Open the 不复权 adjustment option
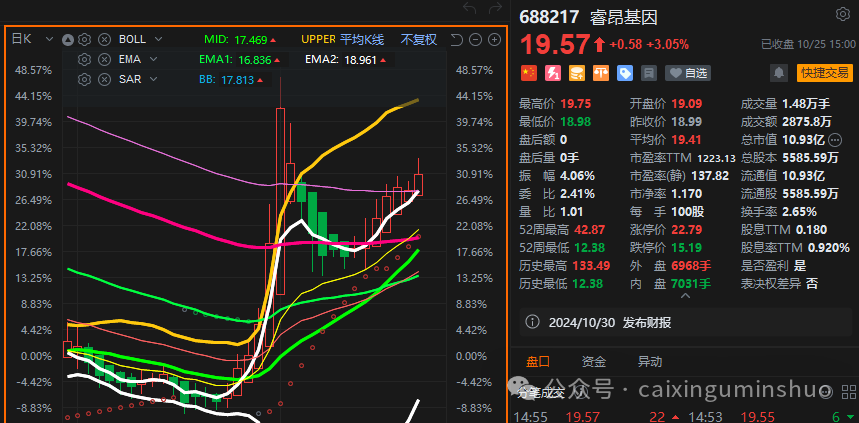 419,39
